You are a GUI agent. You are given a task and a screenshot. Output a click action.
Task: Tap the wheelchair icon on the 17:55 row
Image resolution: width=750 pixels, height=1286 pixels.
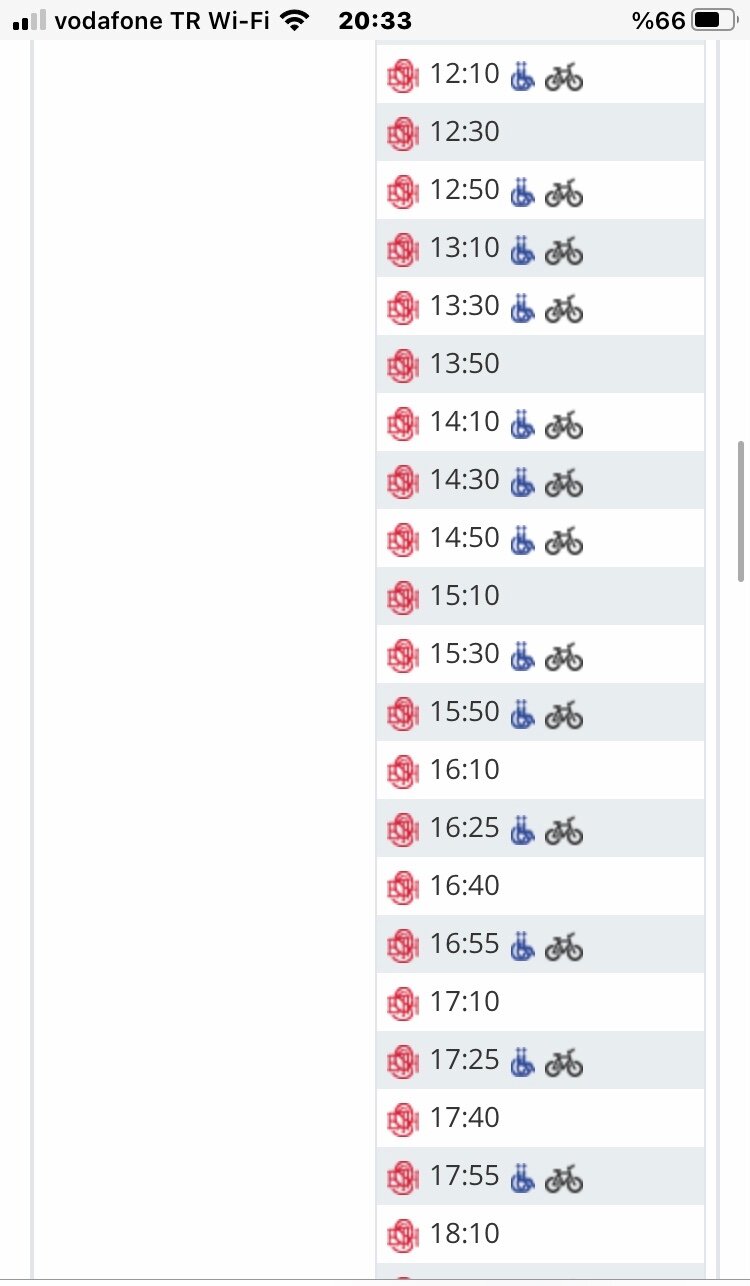coord(522,1177)
